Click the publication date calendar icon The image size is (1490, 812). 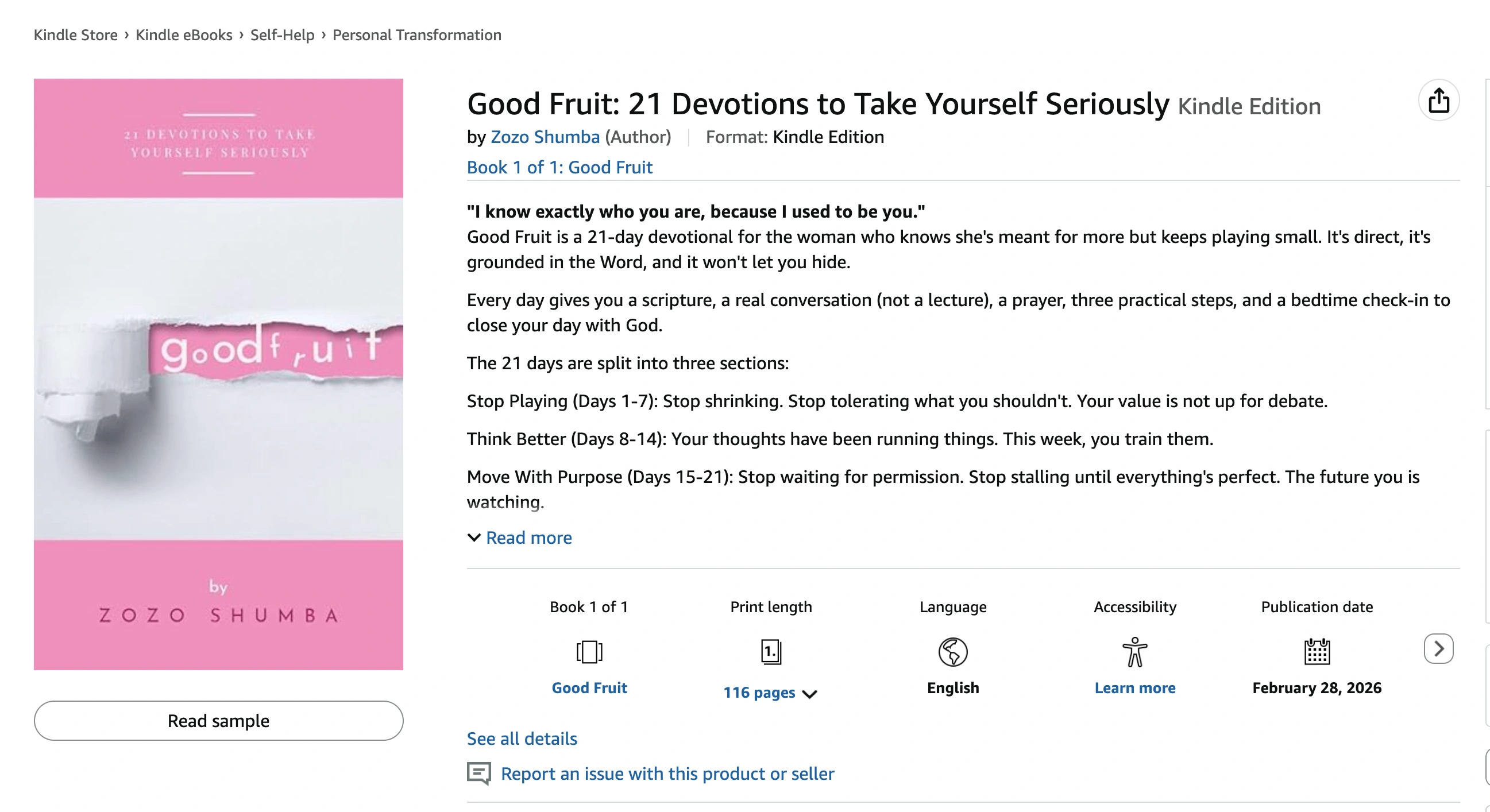click(1317, 652)
